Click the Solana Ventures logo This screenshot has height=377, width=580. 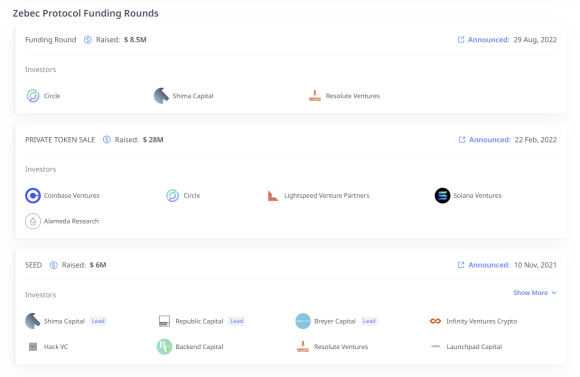pyautogui.click(x=442, y=195)
